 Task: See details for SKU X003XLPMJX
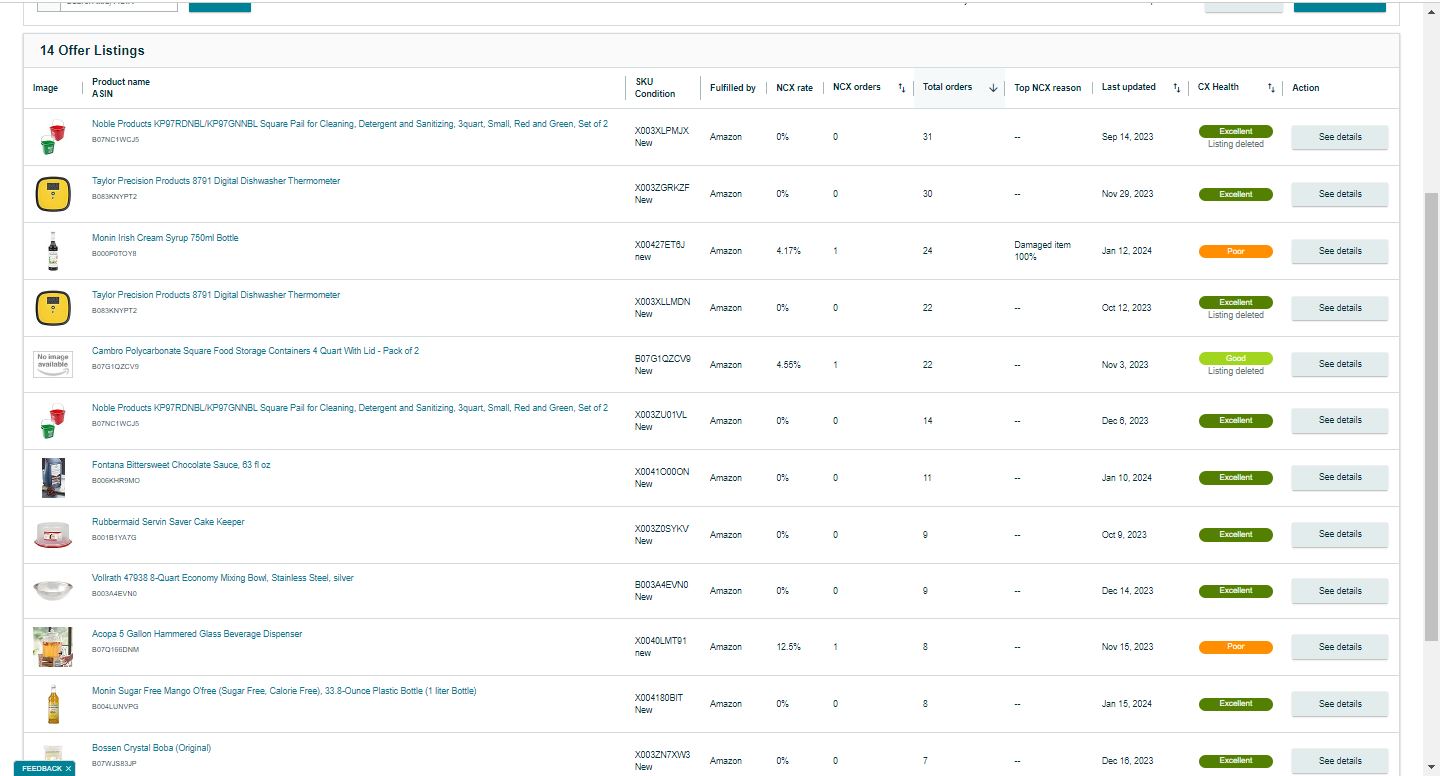(x=1340, y=137)
